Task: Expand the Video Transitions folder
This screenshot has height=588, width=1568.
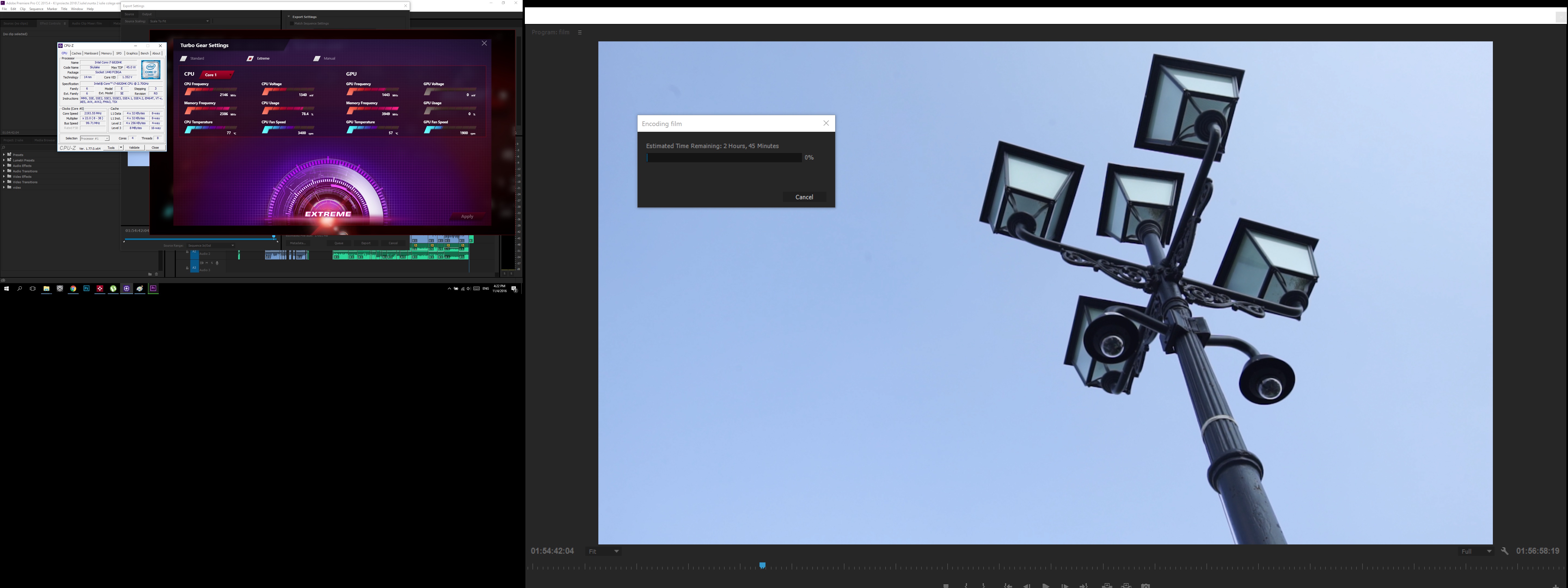Action: coord(4,182)
